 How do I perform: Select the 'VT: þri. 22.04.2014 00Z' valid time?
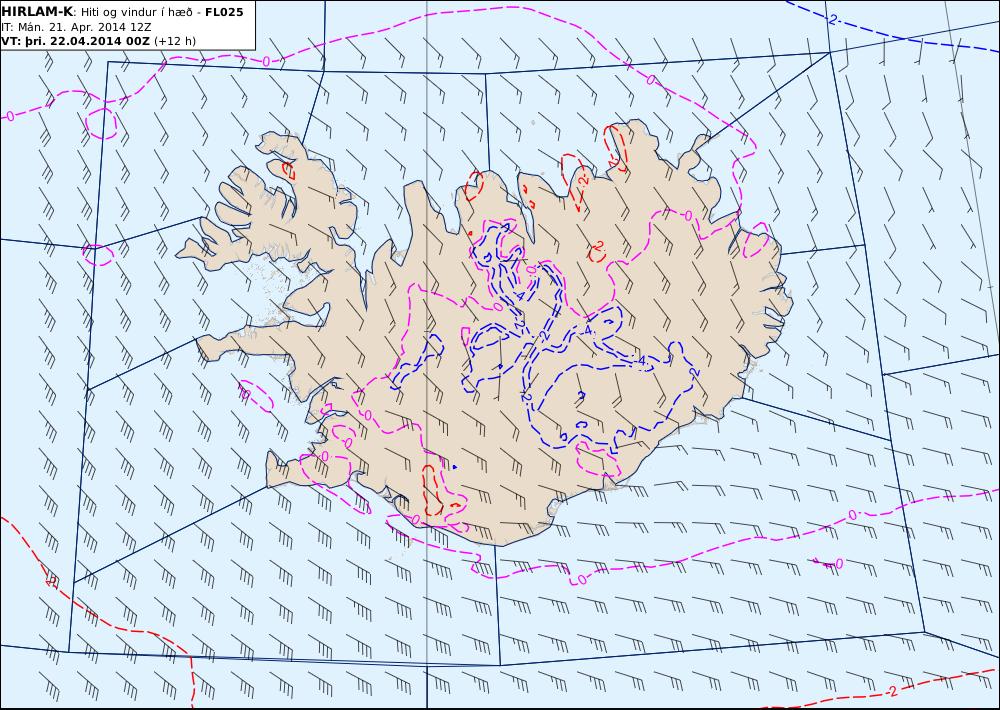click(76, 41)
